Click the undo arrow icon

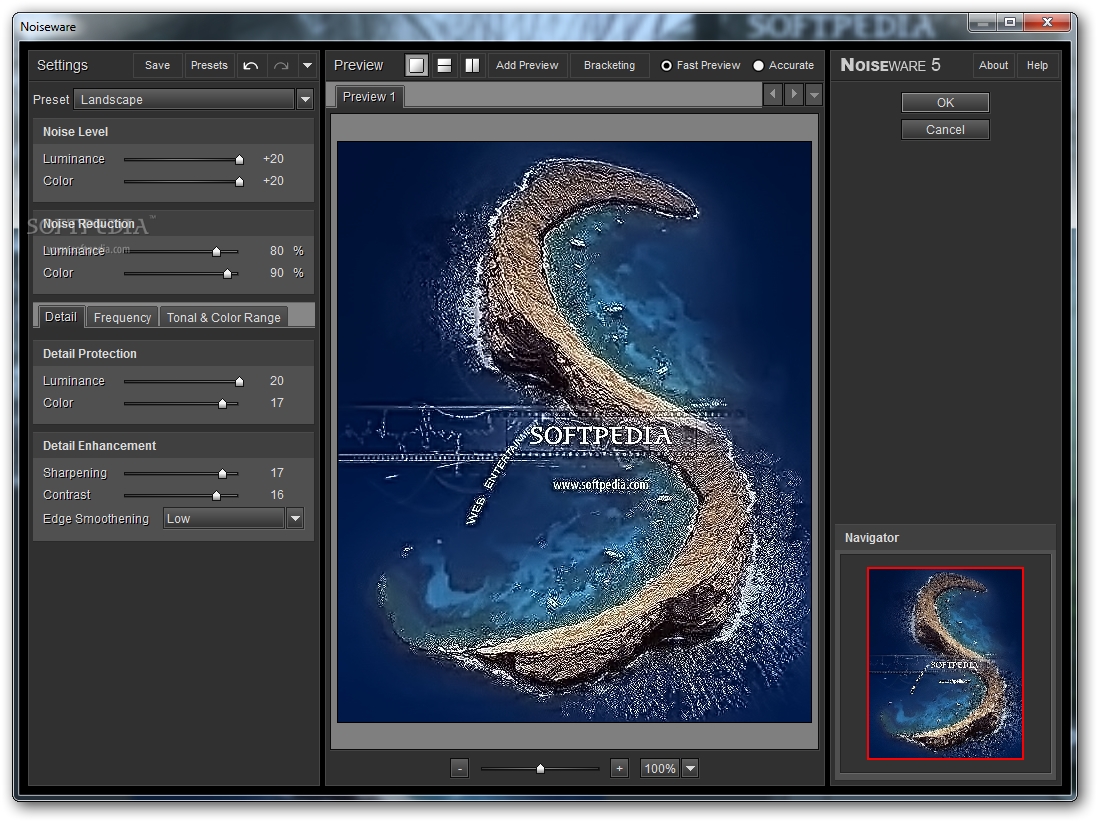tap(251, 65)
